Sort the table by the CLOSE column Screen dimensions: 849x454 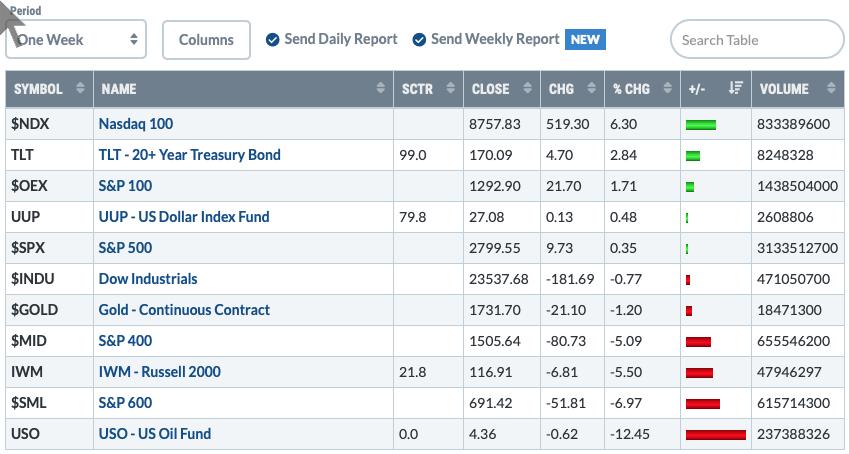(x=502, y=89)
